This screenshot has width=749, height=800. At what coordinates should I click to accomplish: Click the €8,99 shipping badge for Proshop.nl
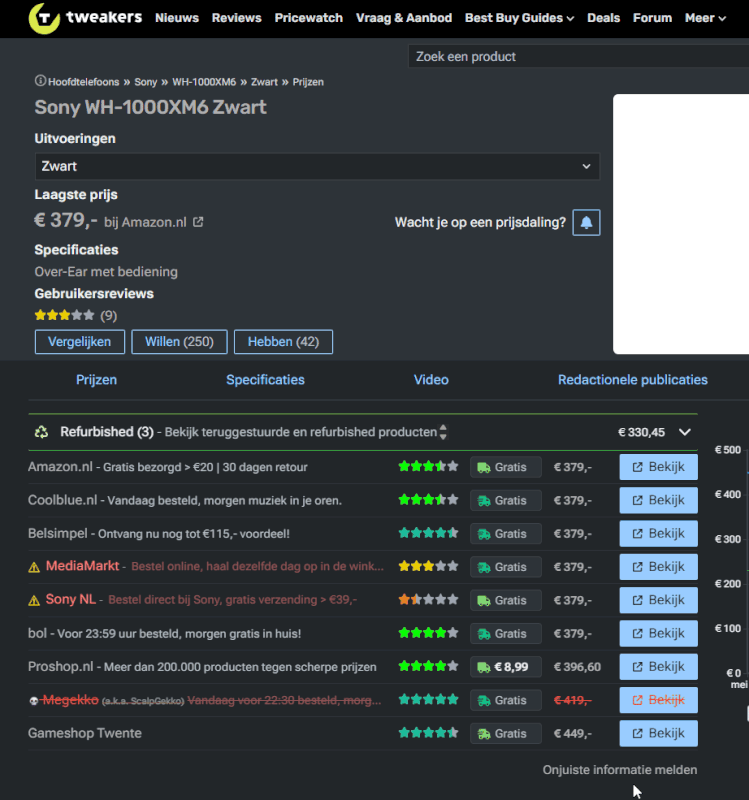[x=506, y=667]
